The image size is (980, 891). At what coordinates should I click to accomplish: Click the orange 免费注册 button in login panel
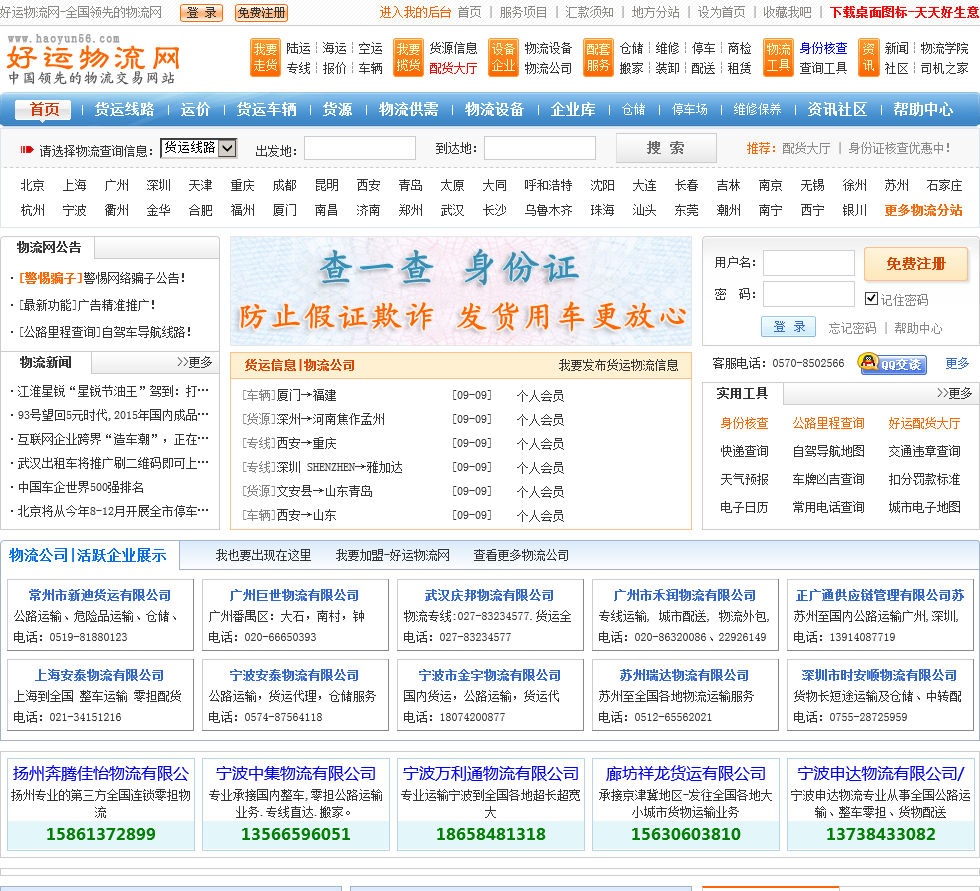(x=916, y=264)
